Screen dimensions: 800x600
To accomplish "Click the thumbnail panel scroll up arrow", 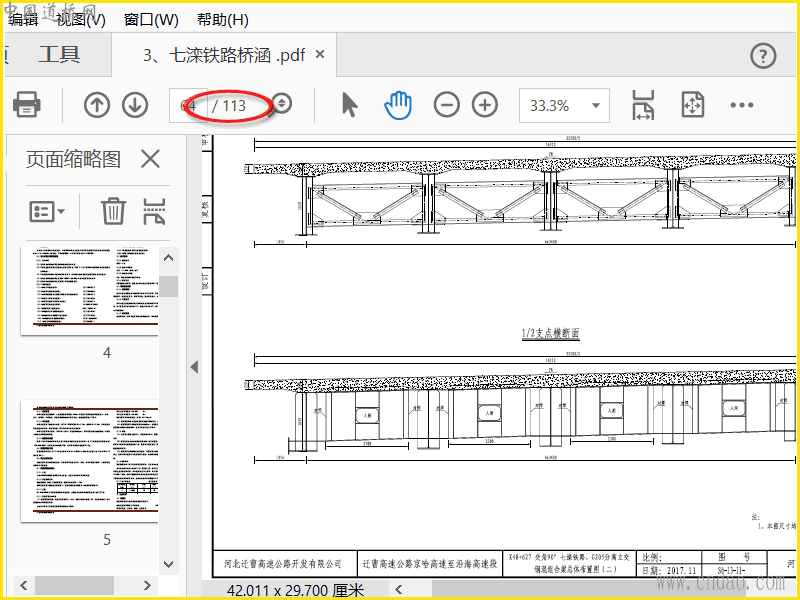I will pyautogui.click(x=168, y=258).
